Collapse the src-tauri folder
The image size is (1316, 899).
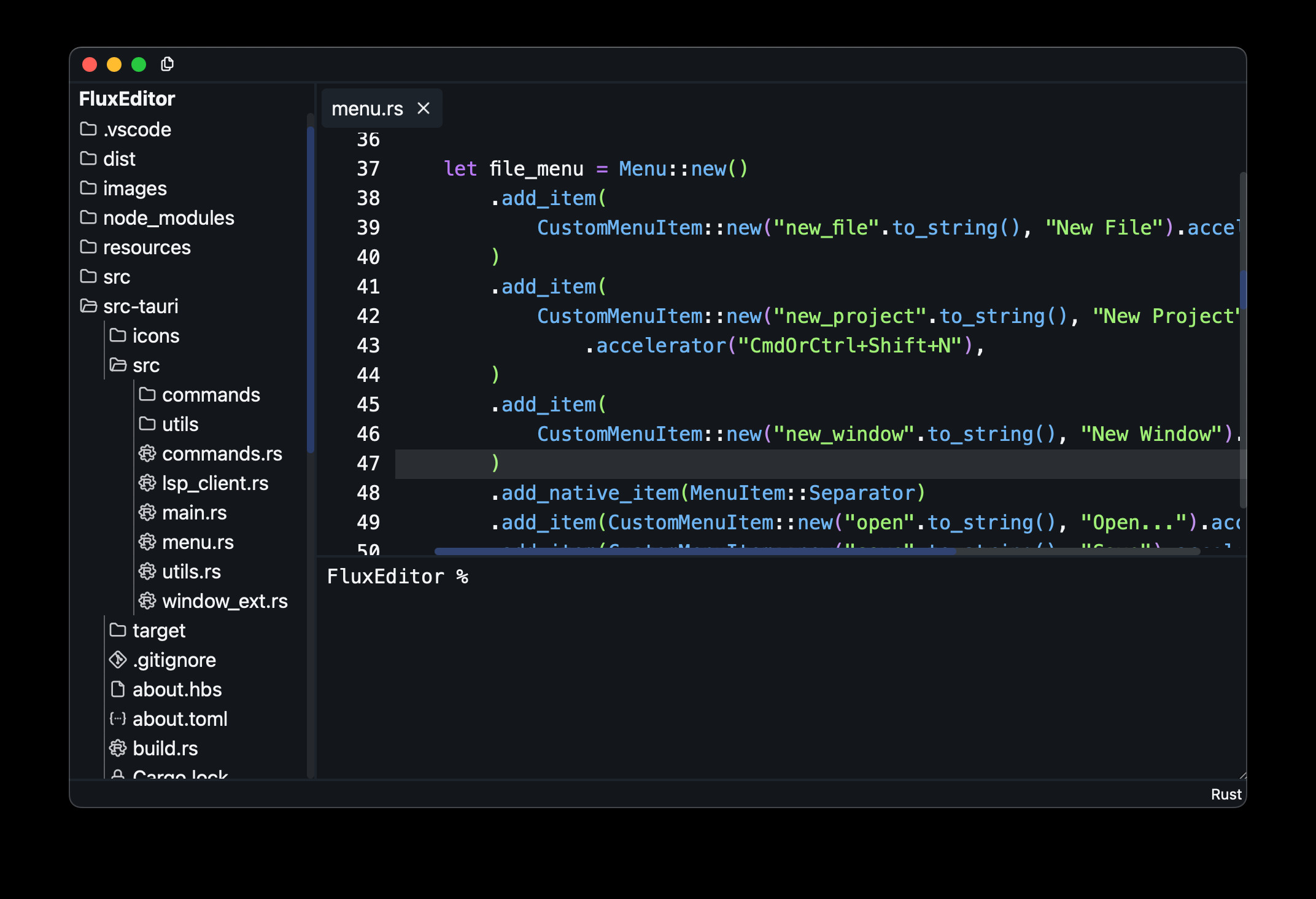click(x=140, y=306)
